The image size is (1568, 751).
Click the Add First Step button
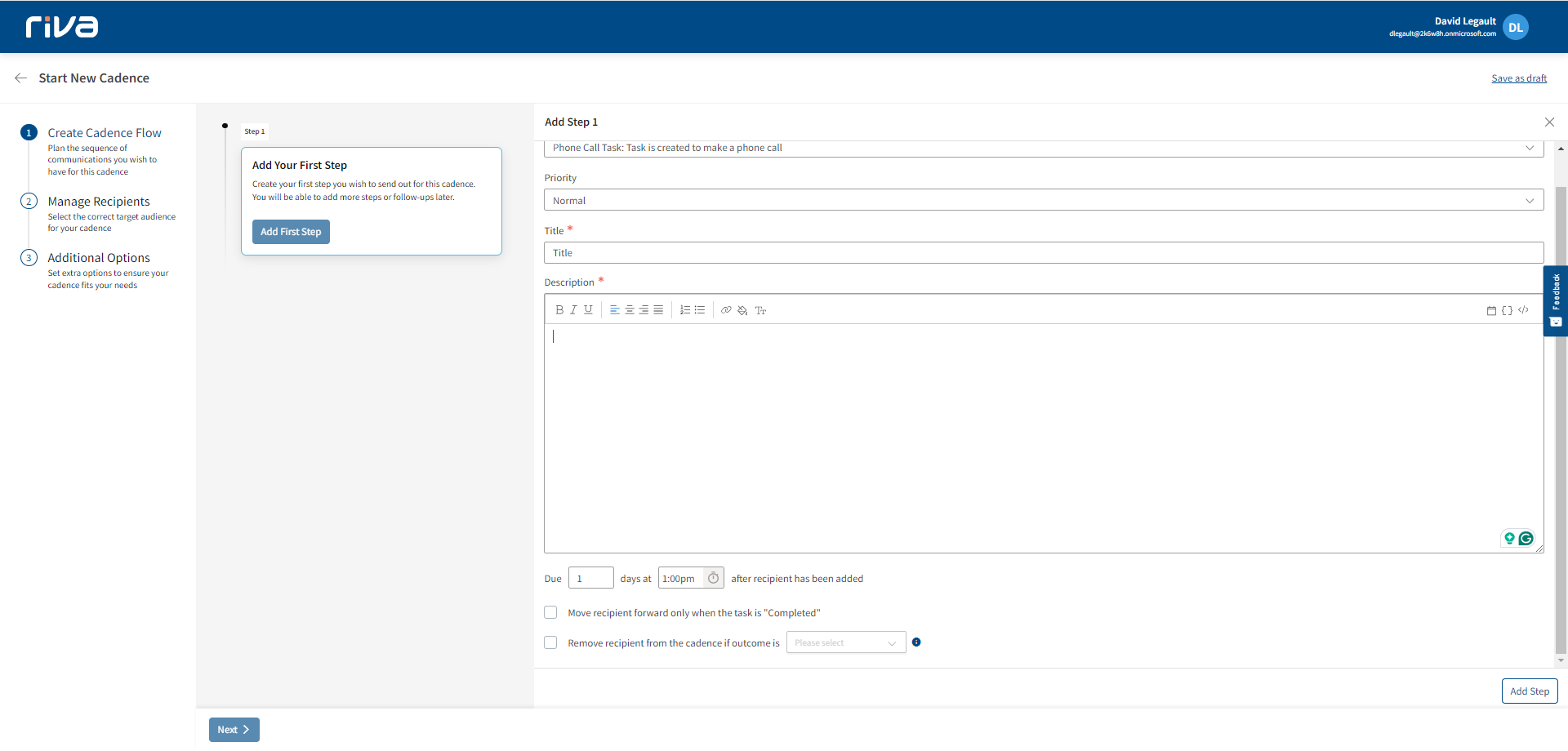(291, 232)
